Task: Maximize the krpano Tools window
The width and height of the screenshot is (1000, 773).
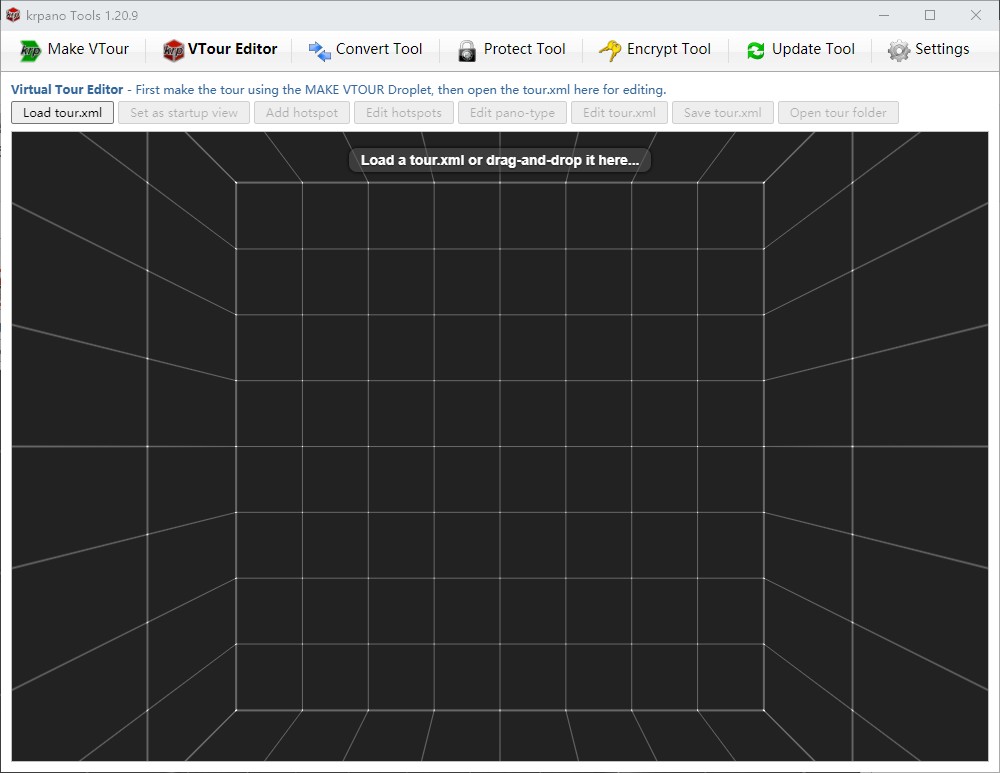Action: (x=930, y=15)
